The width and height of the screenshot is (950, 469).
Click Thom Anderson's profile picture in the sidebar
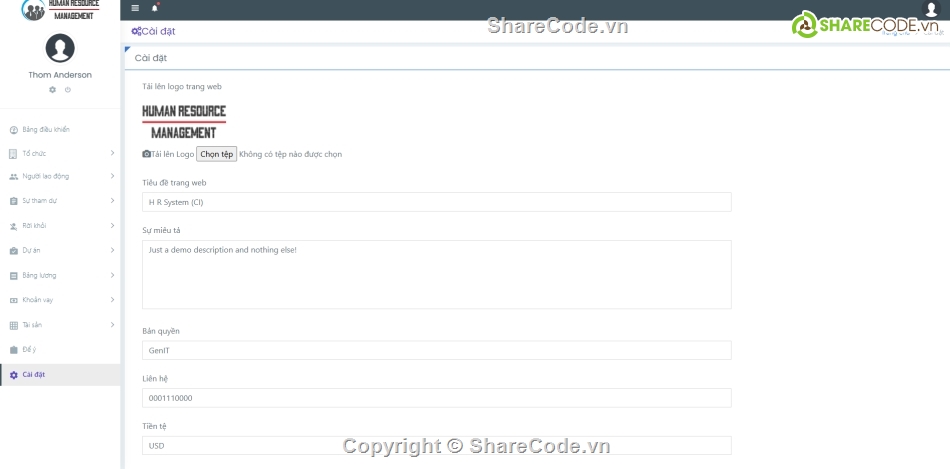click(x=60, y=48)
